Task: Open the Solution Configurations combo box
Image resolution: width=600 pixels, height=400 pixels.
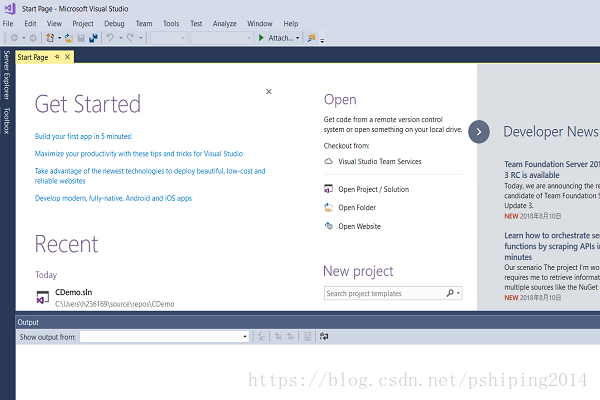Action: [168, 38]
